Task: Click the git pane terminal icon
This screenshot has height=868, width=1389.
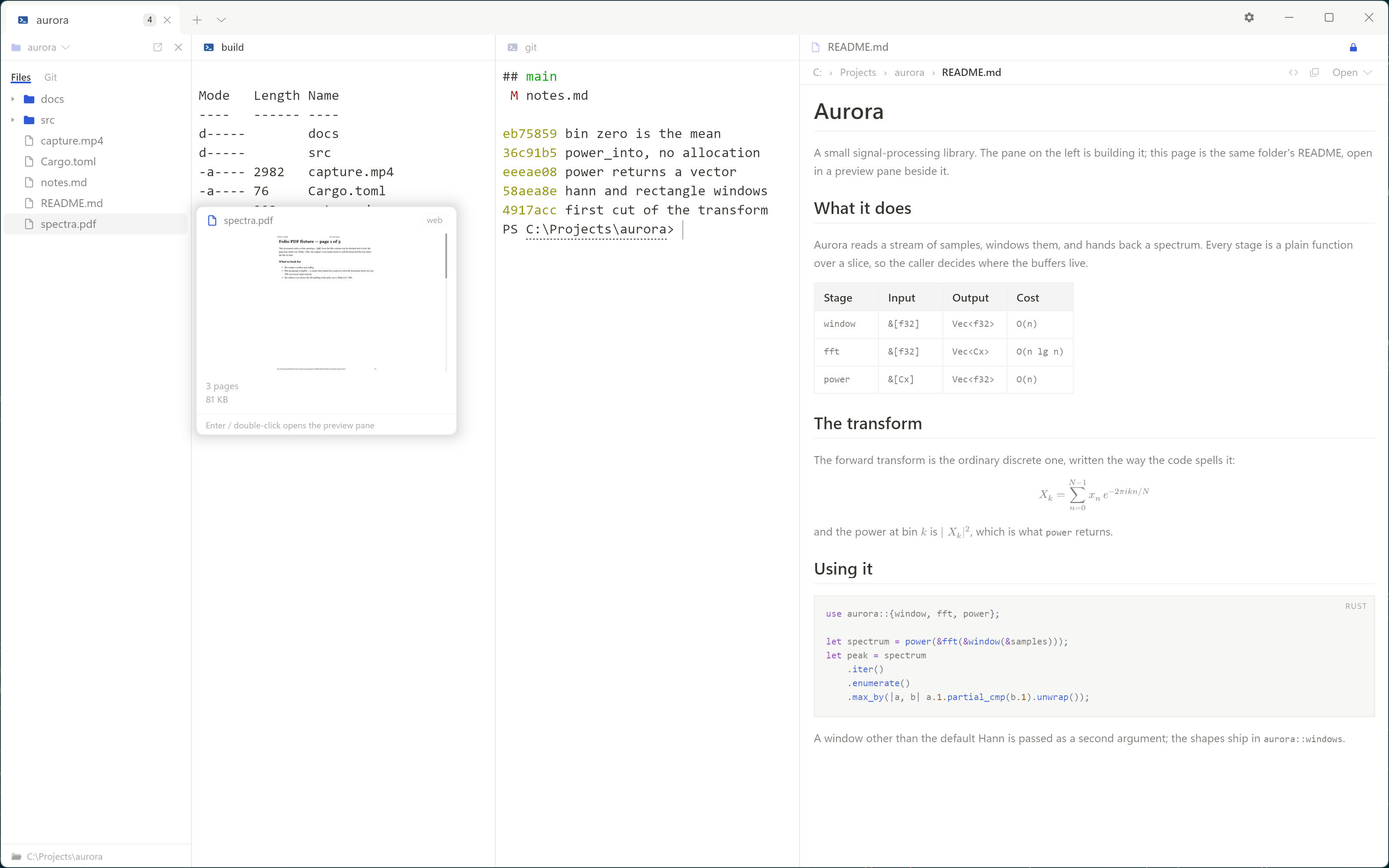Action: (x=513, y=47)
